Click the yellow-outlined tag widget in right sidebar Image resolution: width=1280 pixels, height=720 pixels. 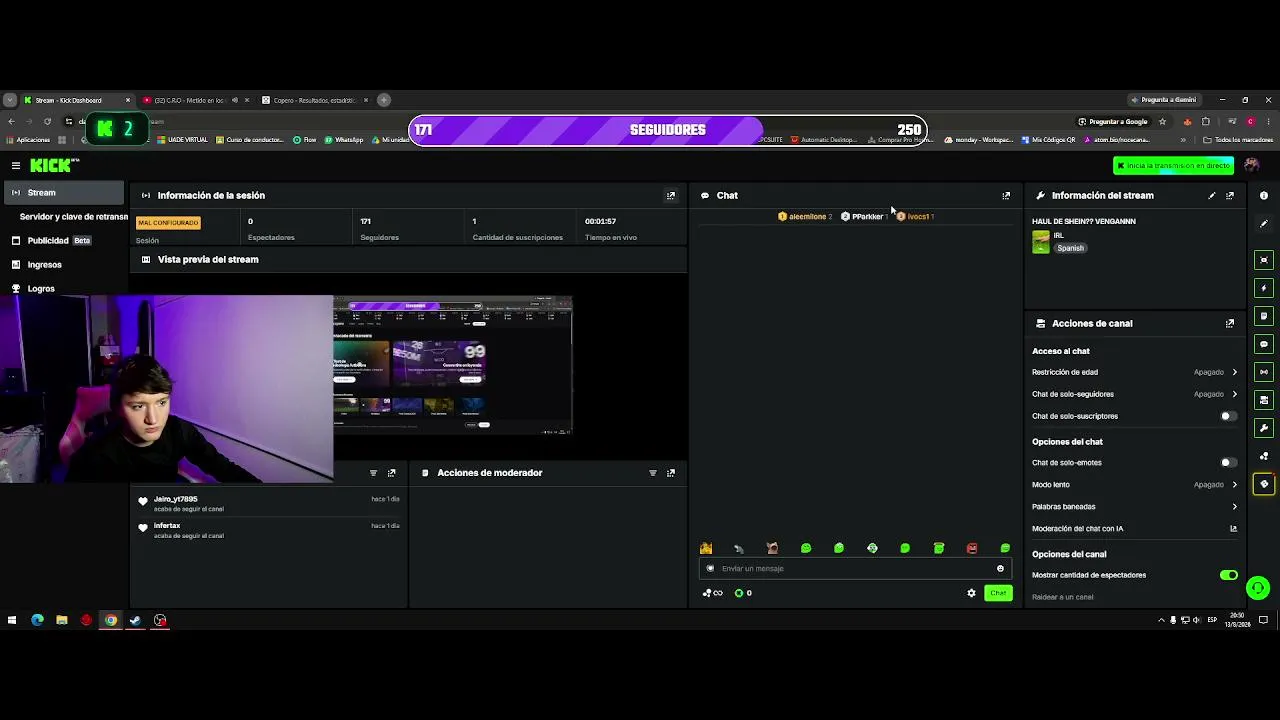pos(1264,484)
